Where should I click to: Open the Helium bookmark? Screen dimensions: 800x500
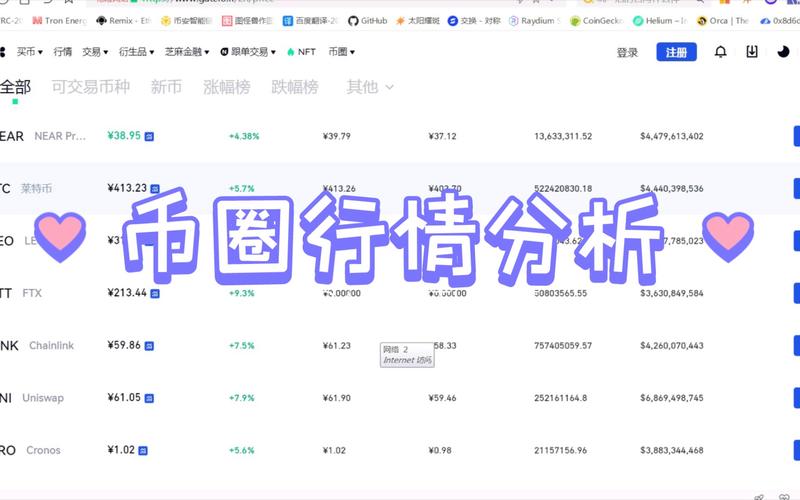(660, 20)
